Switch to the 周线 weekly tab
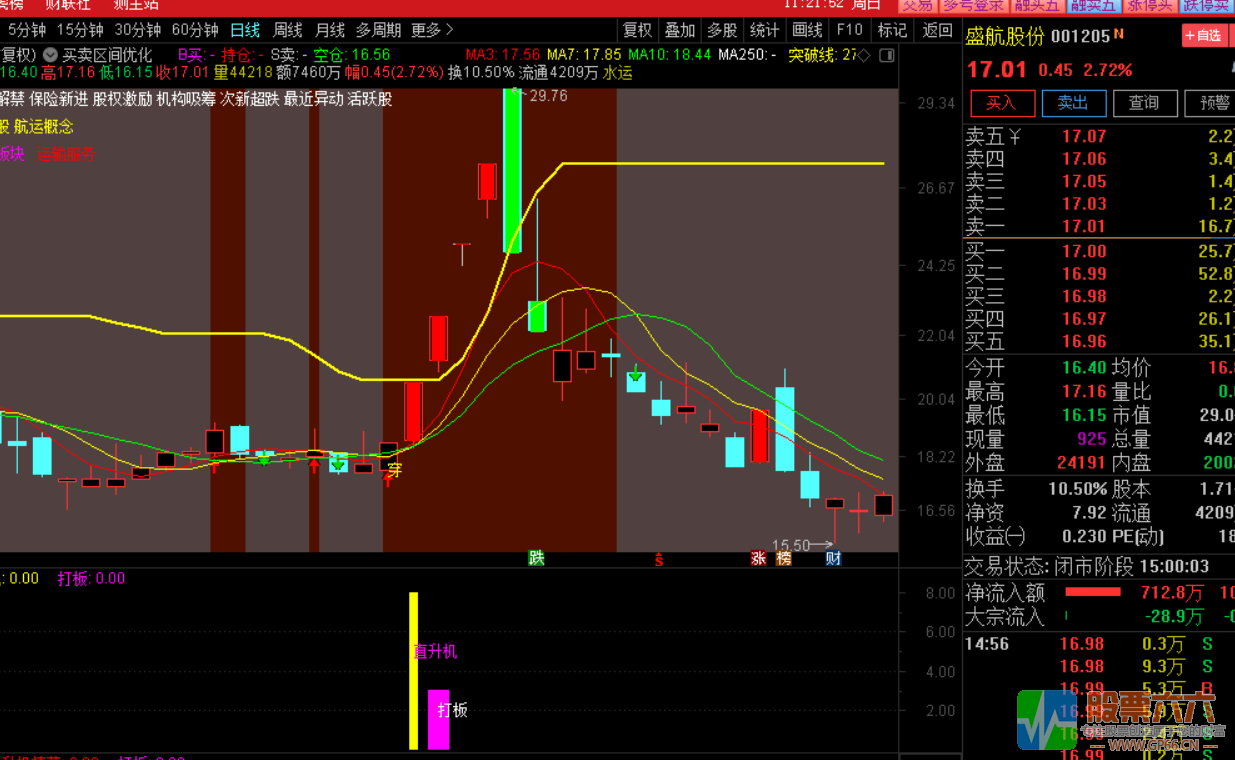 point(288,30)
